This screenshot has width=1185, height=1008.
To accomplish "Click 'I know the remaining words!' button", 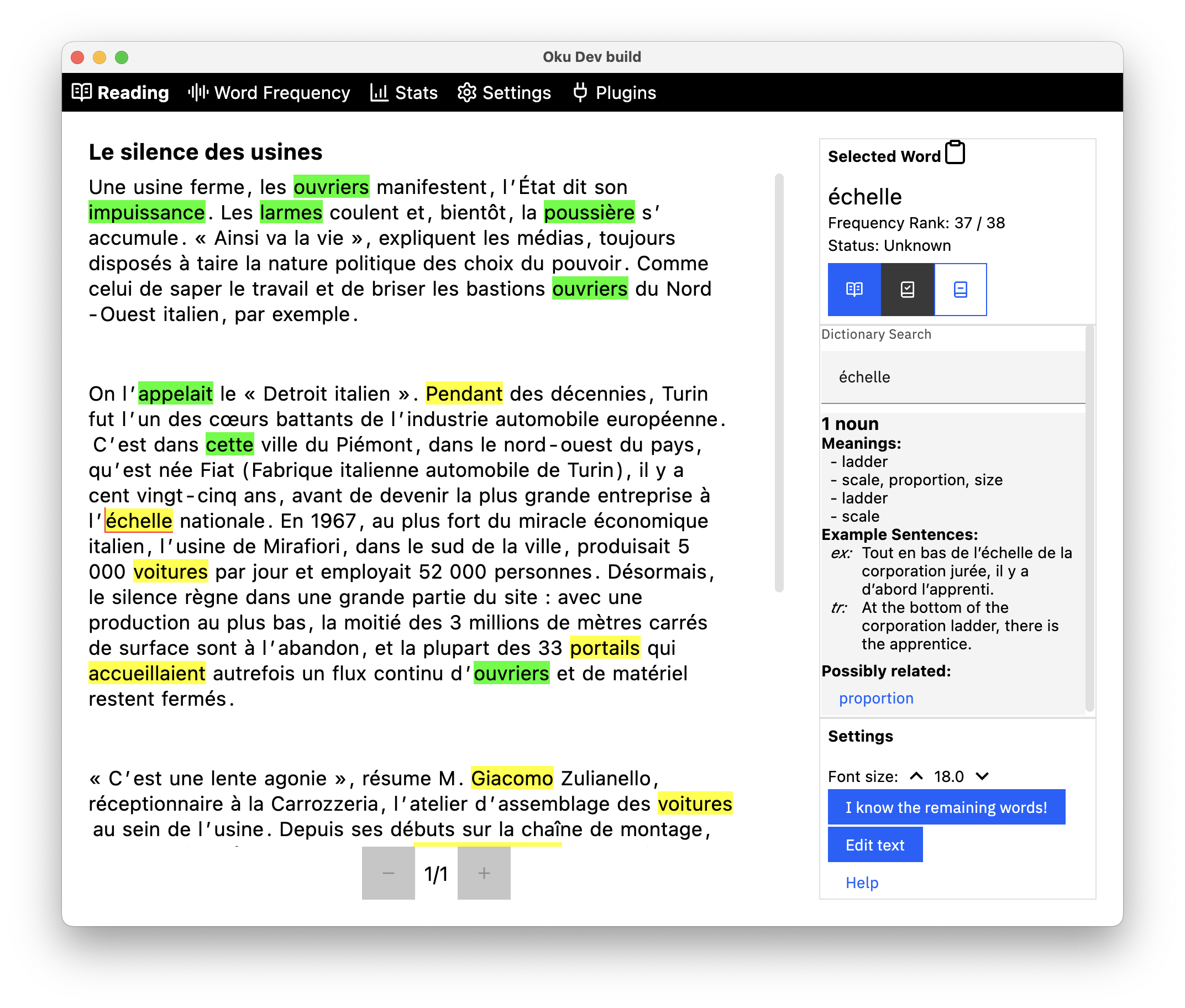I will [x=946, y=807].
